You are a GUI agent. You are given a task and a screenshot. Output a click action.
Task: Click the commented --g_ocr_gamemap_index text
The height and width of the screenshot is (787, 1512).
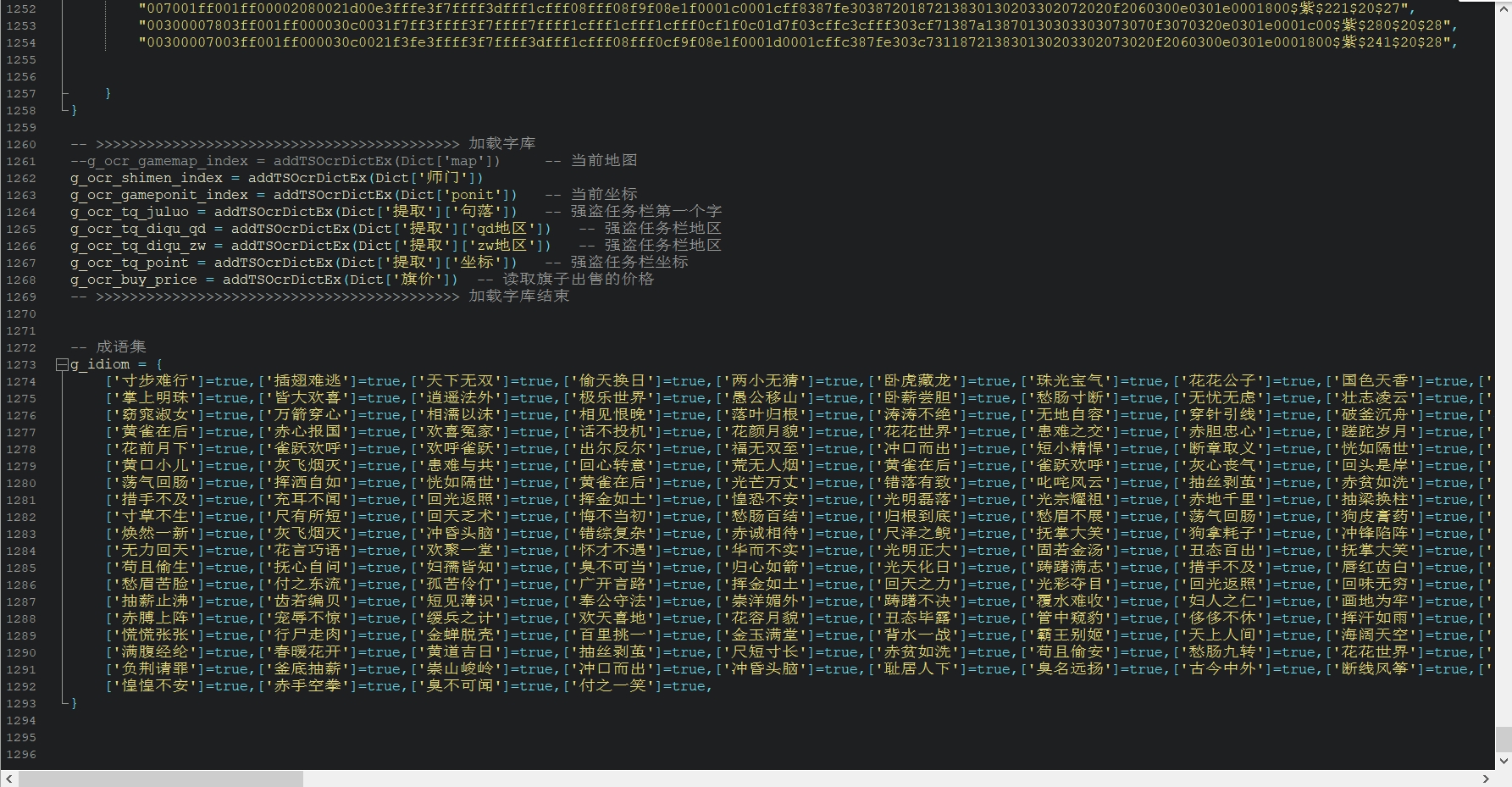click(x=159, y=161)
